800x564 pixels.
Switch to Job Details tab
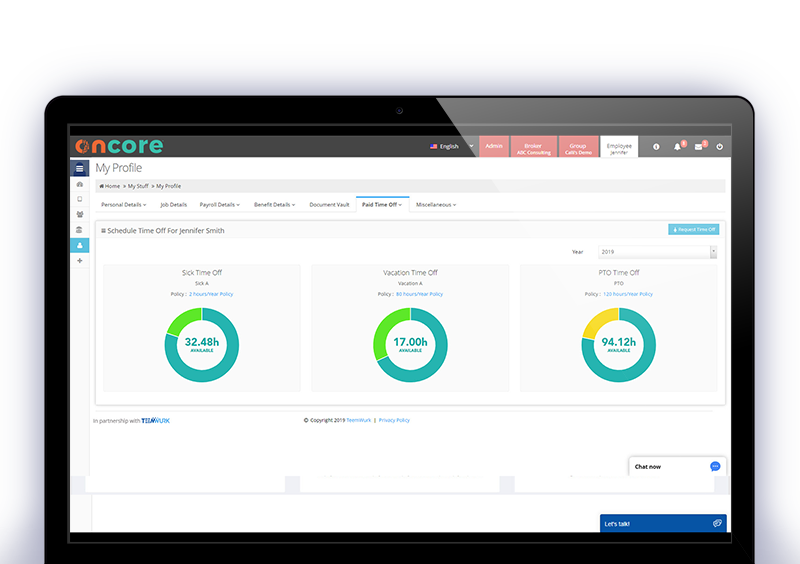coord(173,205)
